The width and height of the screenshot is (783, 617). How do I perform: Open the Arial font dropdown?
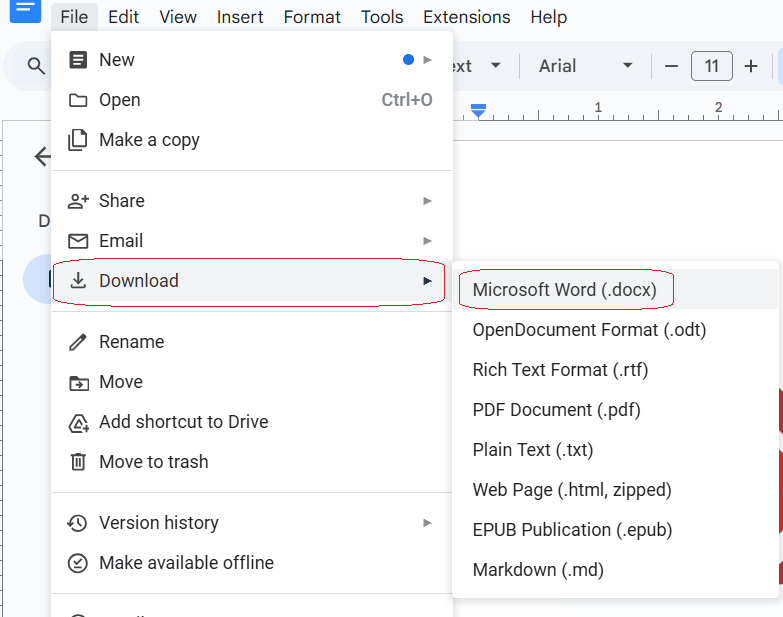pos(585,66)
